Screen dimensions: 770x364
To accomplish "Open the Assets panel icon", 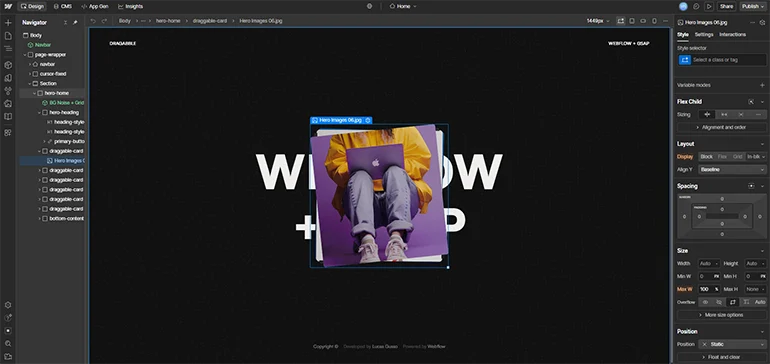I will coord(8,104).
